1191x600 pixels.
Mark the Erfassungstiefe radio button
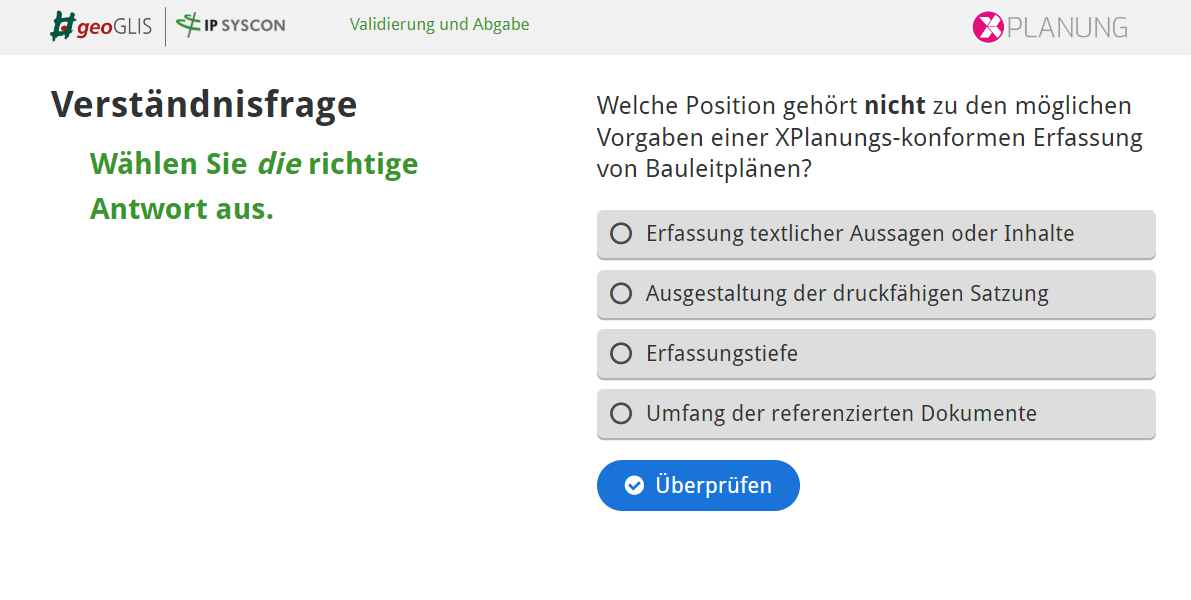[621, 354]
